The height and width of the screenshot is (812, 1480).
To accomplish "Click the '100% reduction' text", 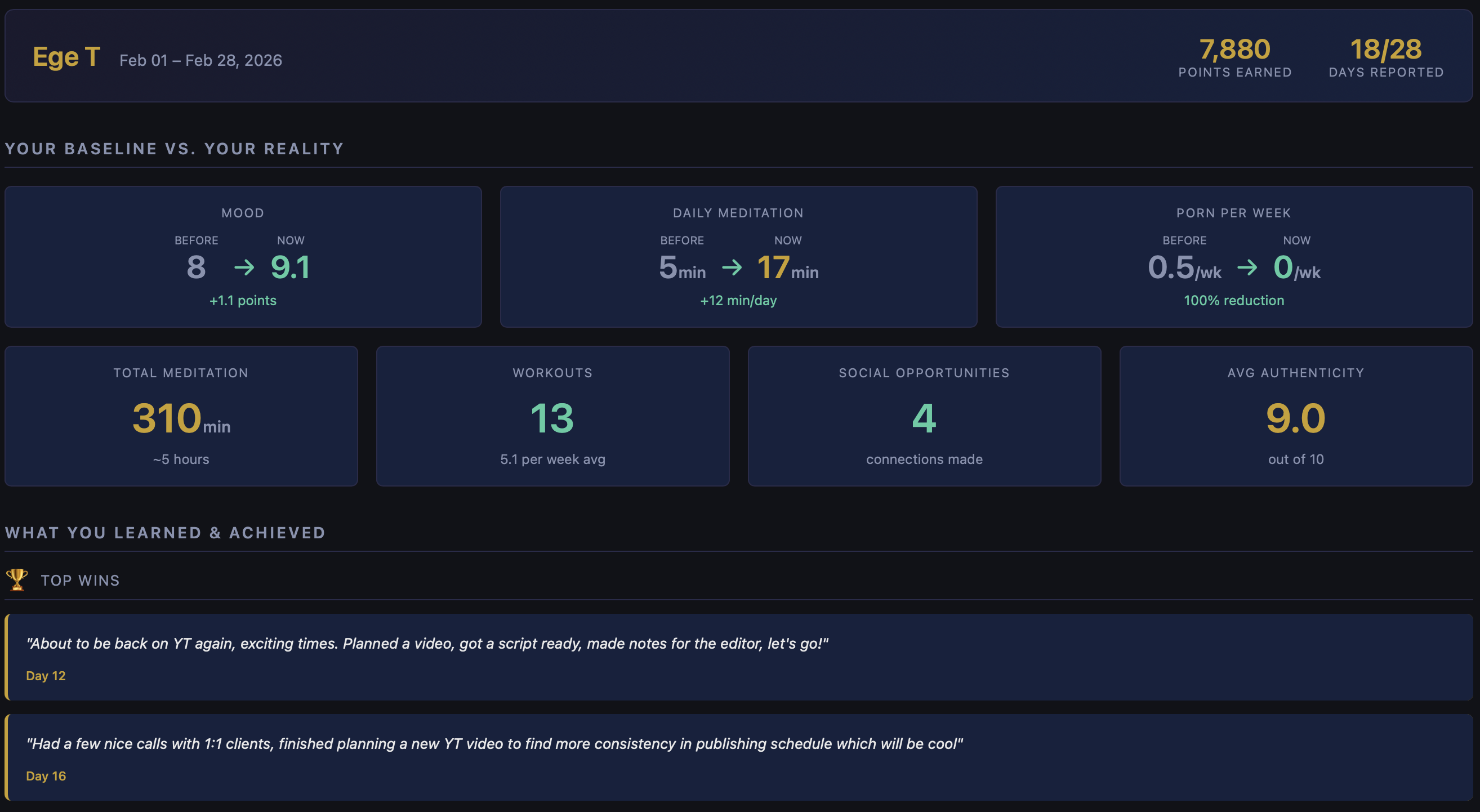I will pyautogui.click(x=1233, y=301).
